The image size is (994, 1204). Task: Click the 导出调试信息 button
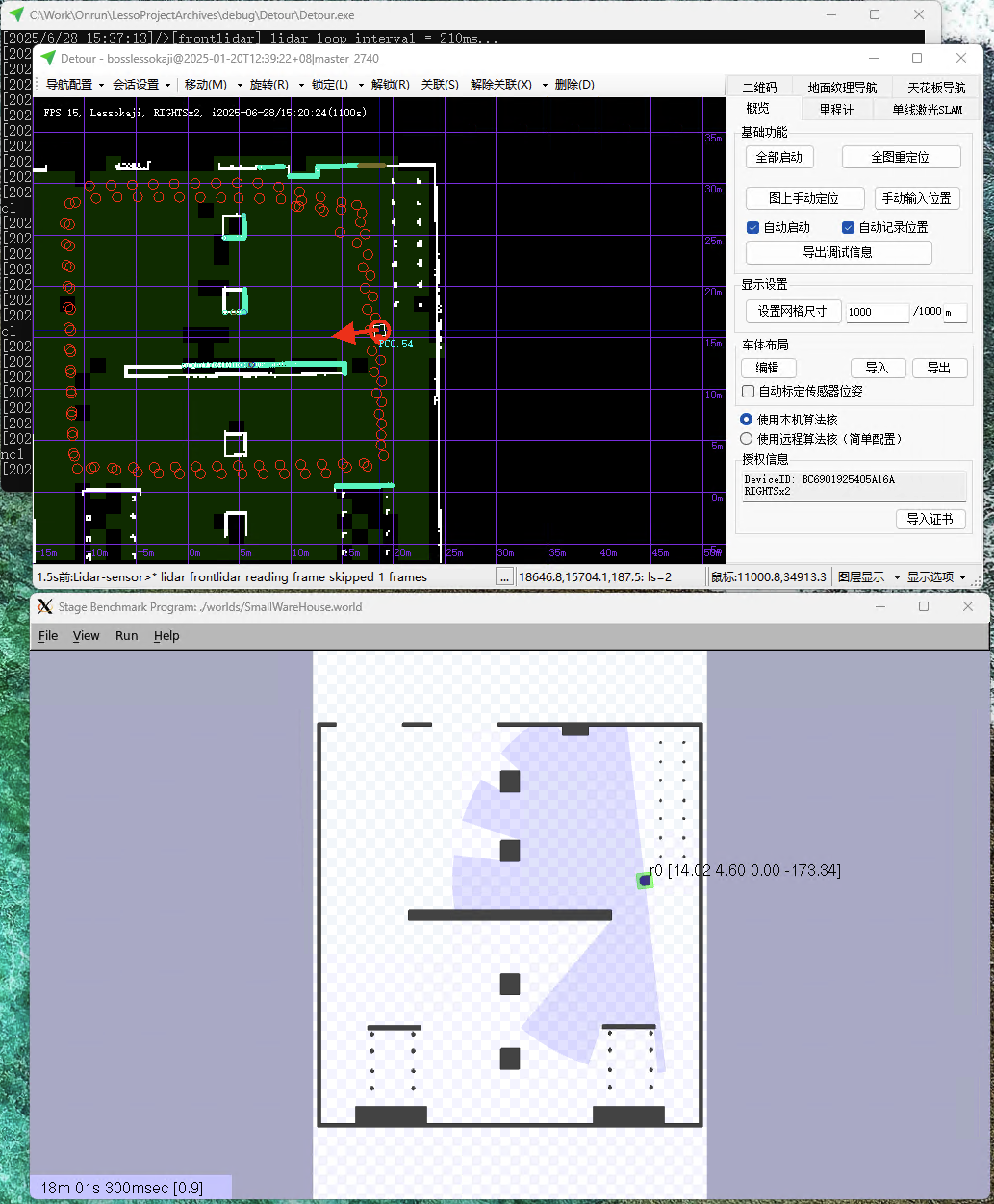[x=838, y=252]
